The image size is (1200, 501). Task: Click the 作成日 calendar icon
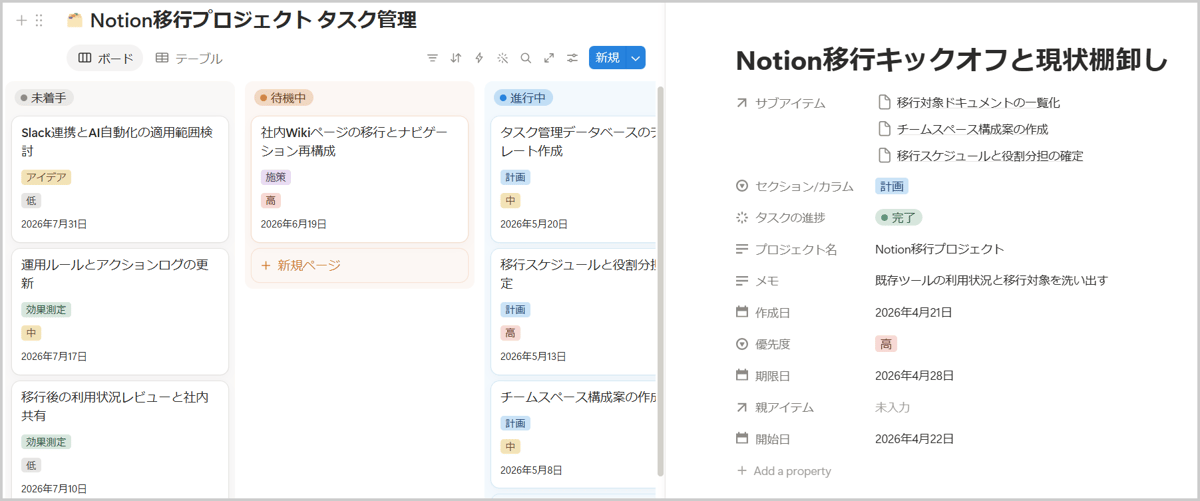coord(742,312)
